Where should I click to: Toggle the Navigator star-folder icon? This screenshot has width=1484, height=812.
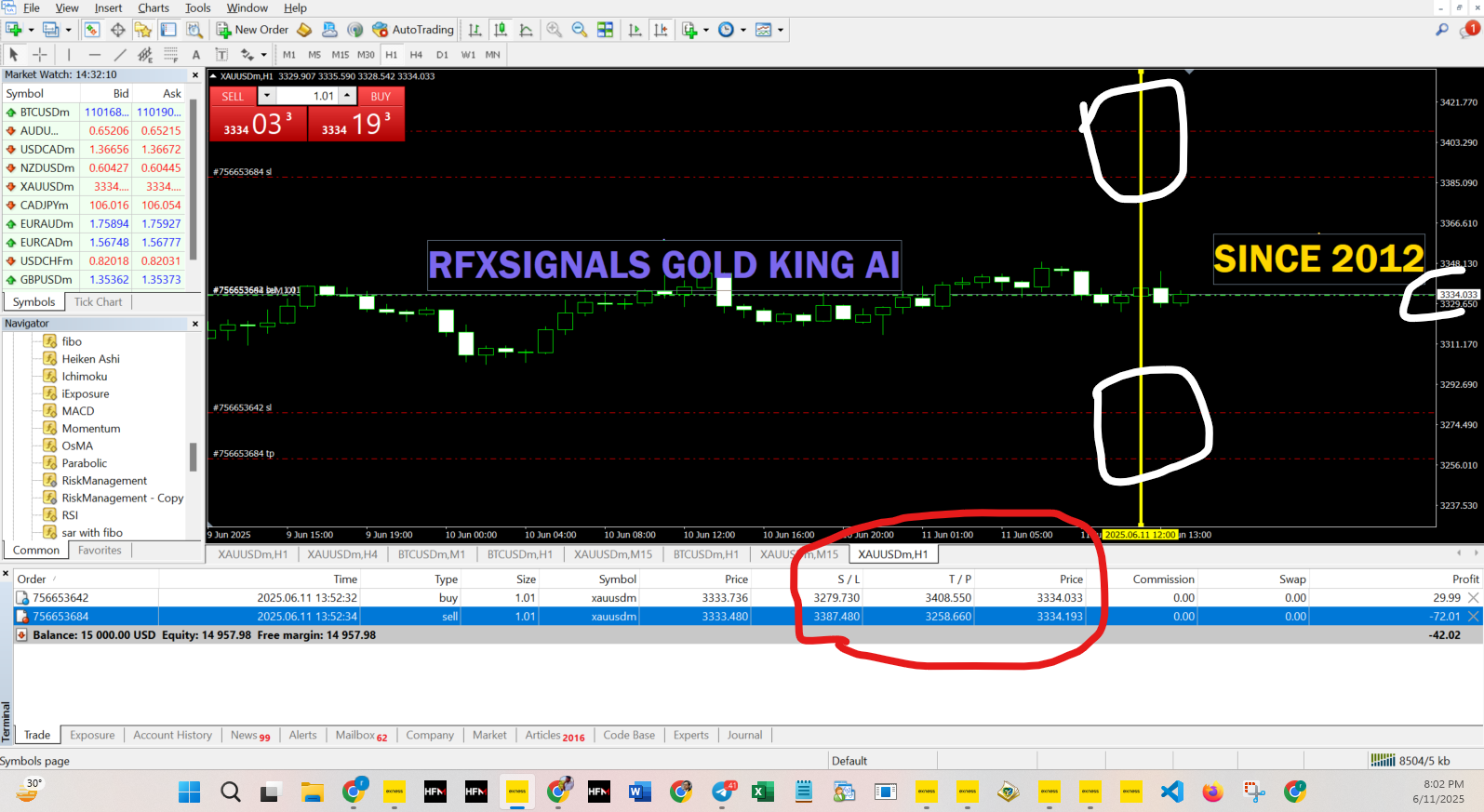pos(143,30)
